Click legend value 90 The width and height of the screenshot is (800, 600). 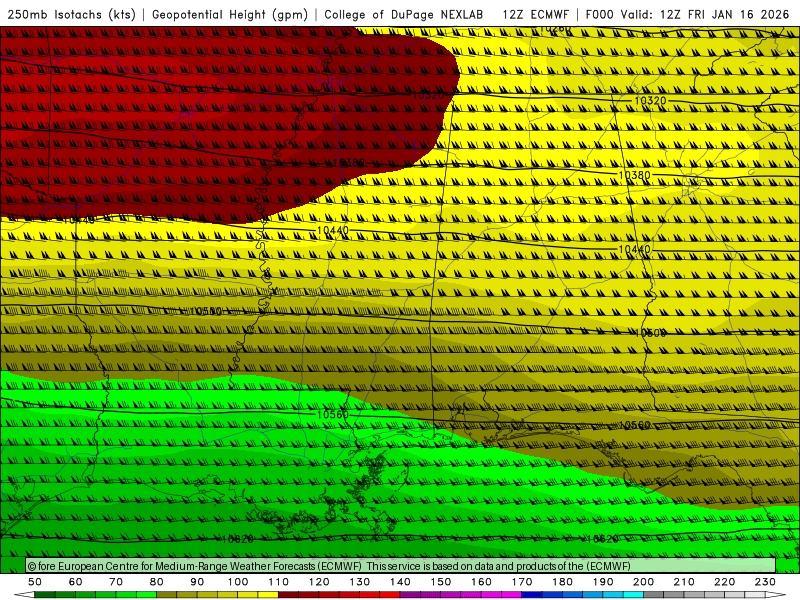click(197, 582)
